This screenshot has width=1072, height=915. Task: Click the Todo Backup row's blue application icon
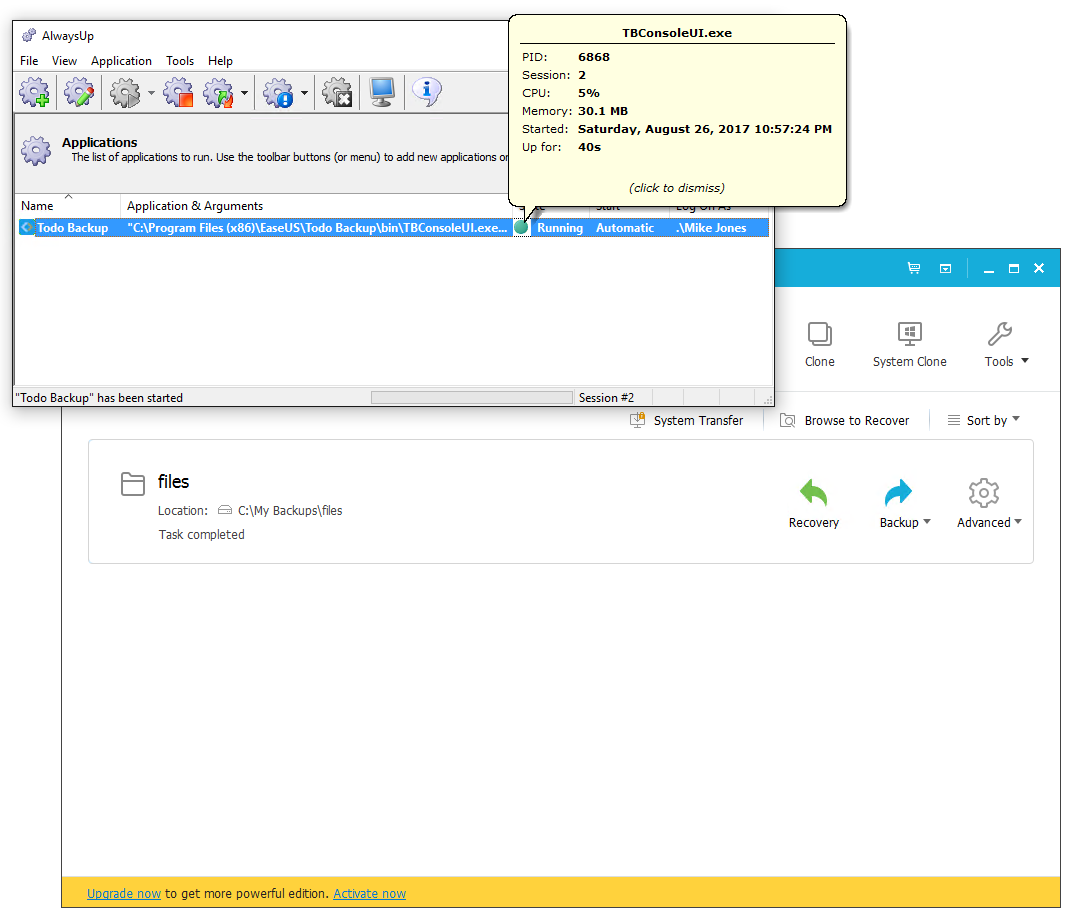(x=27, y=227)
